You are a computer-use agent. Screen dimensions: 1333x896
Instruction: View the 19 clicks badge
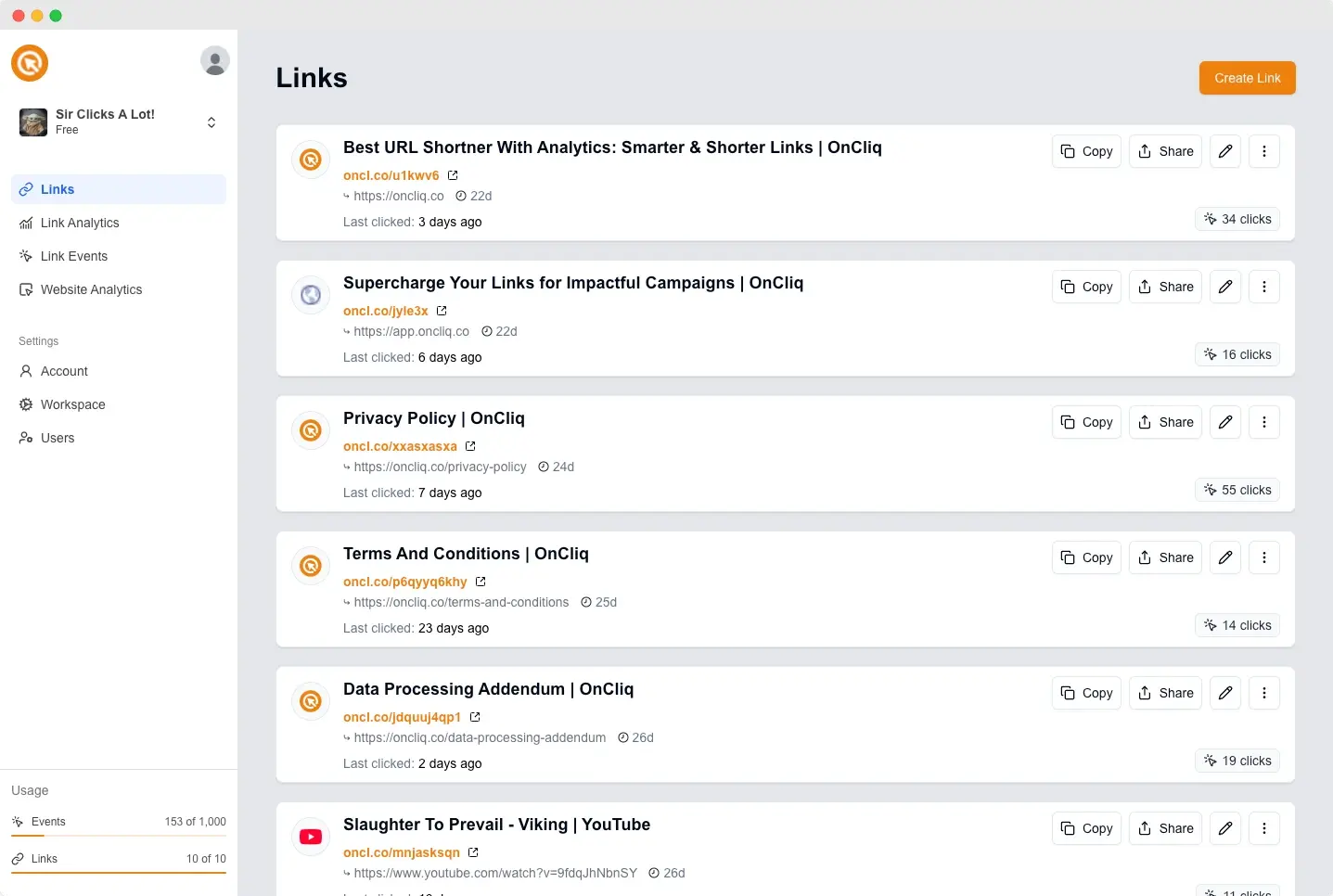[1237, 761]
